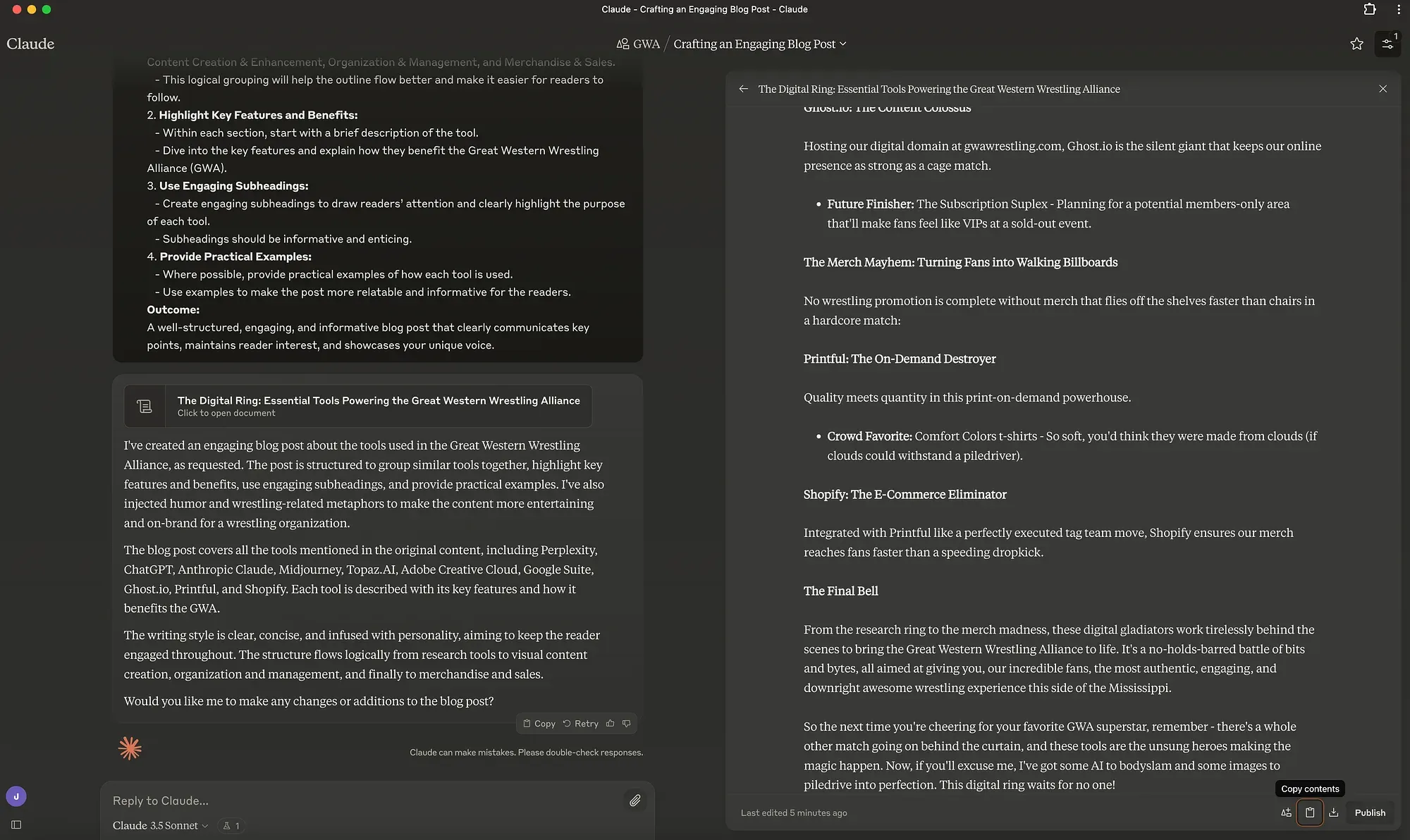
Task: Click the document scroll icon on artifact card
Action: pyautogui.click(x=145, y=406)
